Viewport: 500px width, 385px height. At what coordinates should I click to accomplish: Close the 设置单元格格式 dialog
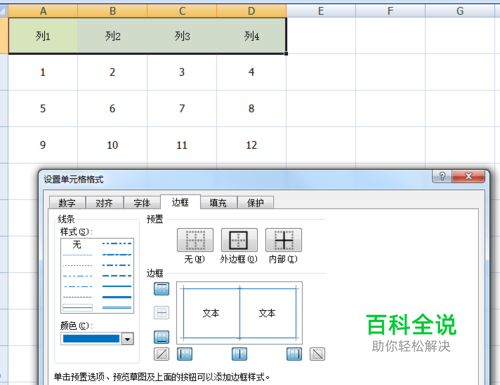click(x=469, y=176)
